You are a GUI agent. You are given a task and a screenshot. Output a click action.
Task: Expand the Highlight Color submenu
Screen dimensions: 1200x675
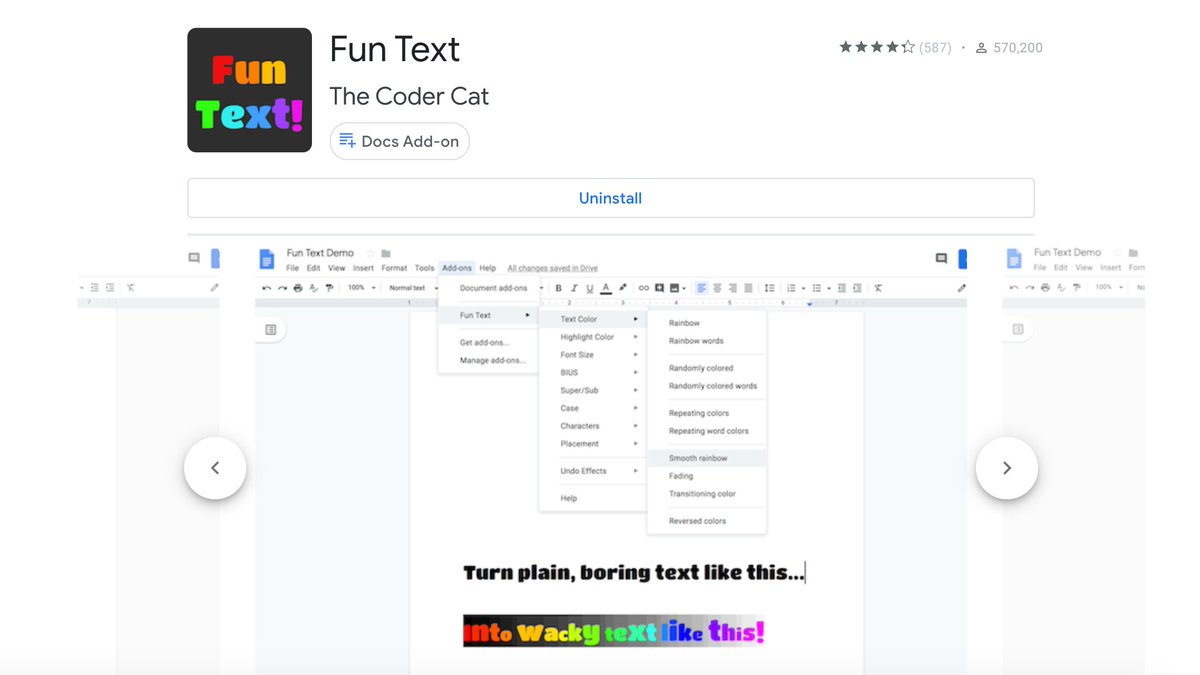pyautogui.click(x=592, y=337)
